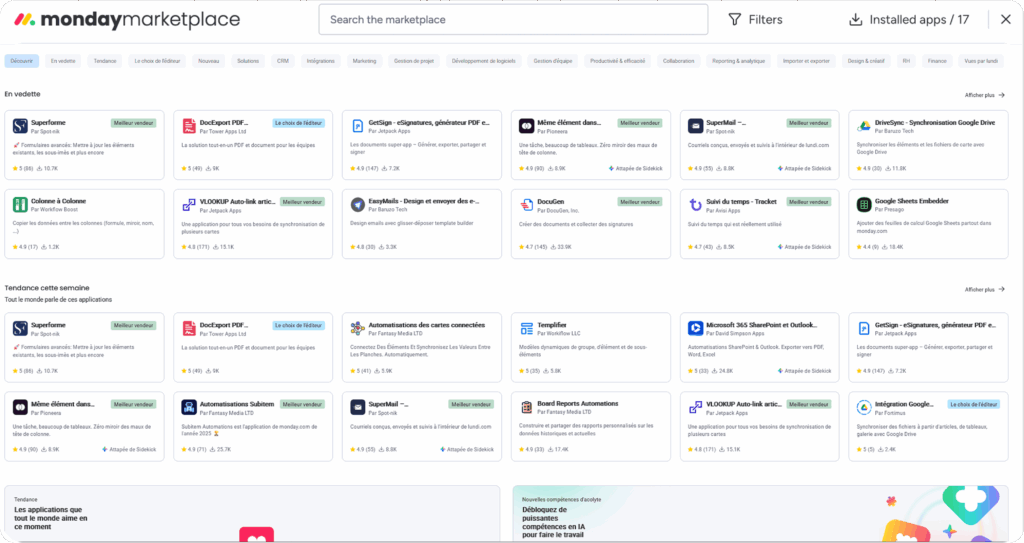The height and width of the screenshot is (543, 1024).
Task: Switch to the Collaboration category tab
Action: pos(679,61)
